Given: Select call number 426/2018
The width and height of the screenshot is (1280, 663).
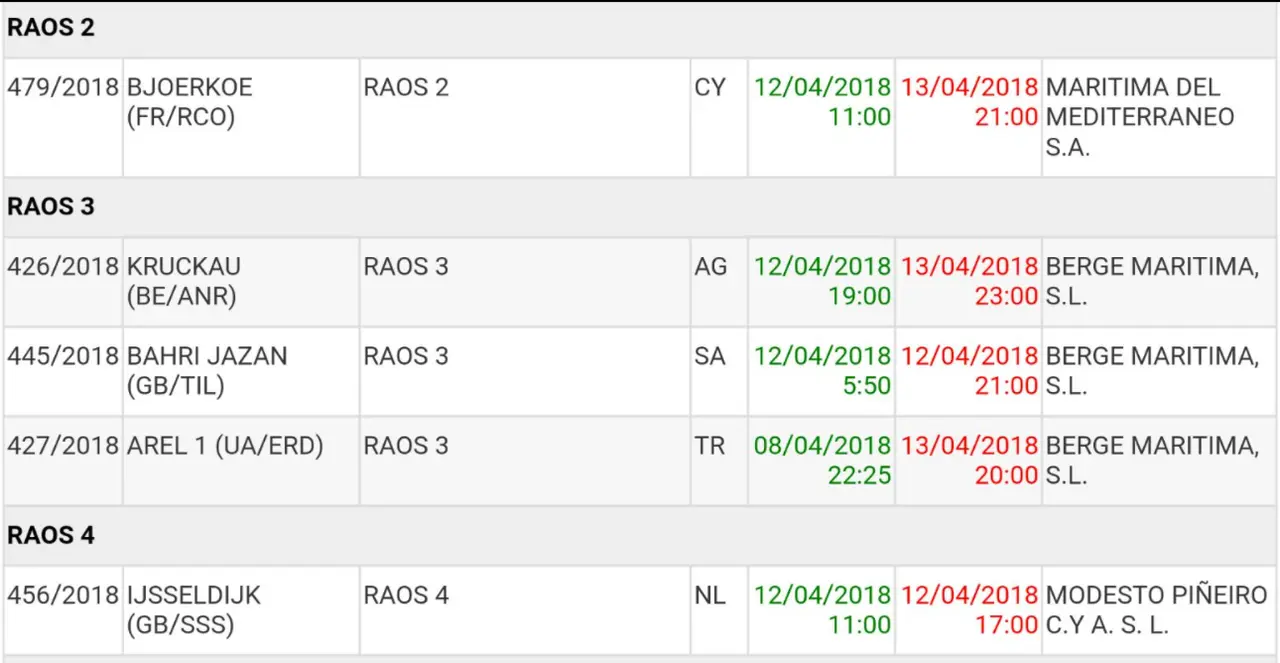Looking at the screenshot, I should tap(62, 267).
